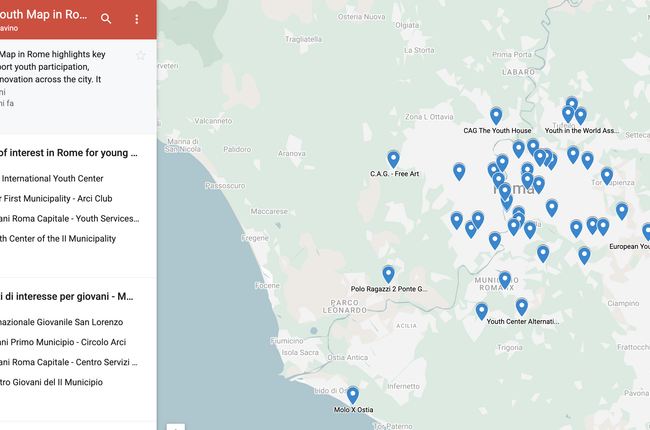Click the Fiumicino place label on map
The height and width of the screenshot is (430, 650).
[x=287, y=341]
